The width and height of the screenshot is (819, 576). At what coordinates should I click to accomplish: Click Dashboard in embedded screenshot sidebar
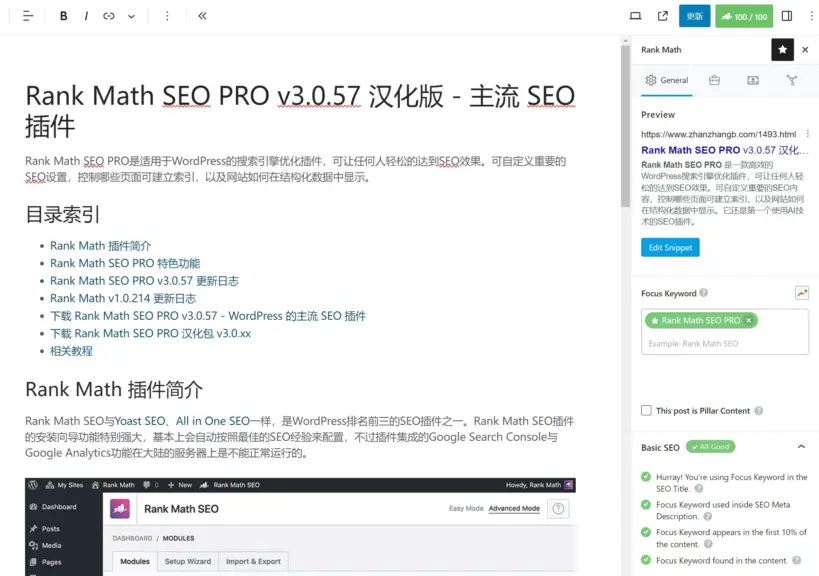53,507
